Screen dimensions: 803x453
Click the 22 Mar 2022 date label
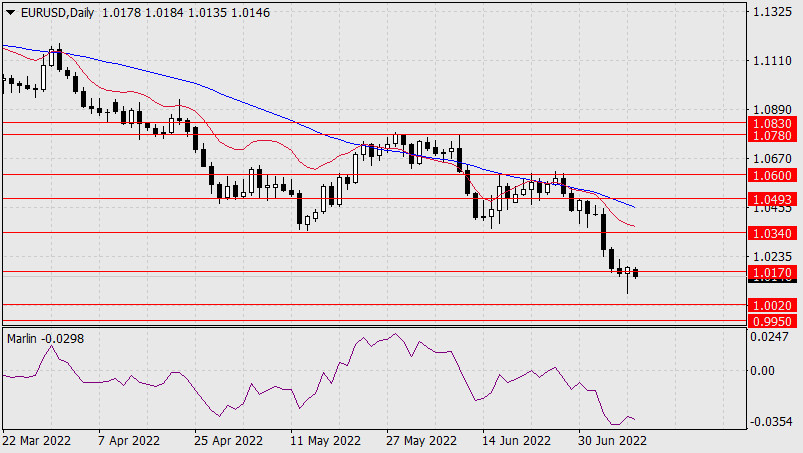(x=36, y=441)
